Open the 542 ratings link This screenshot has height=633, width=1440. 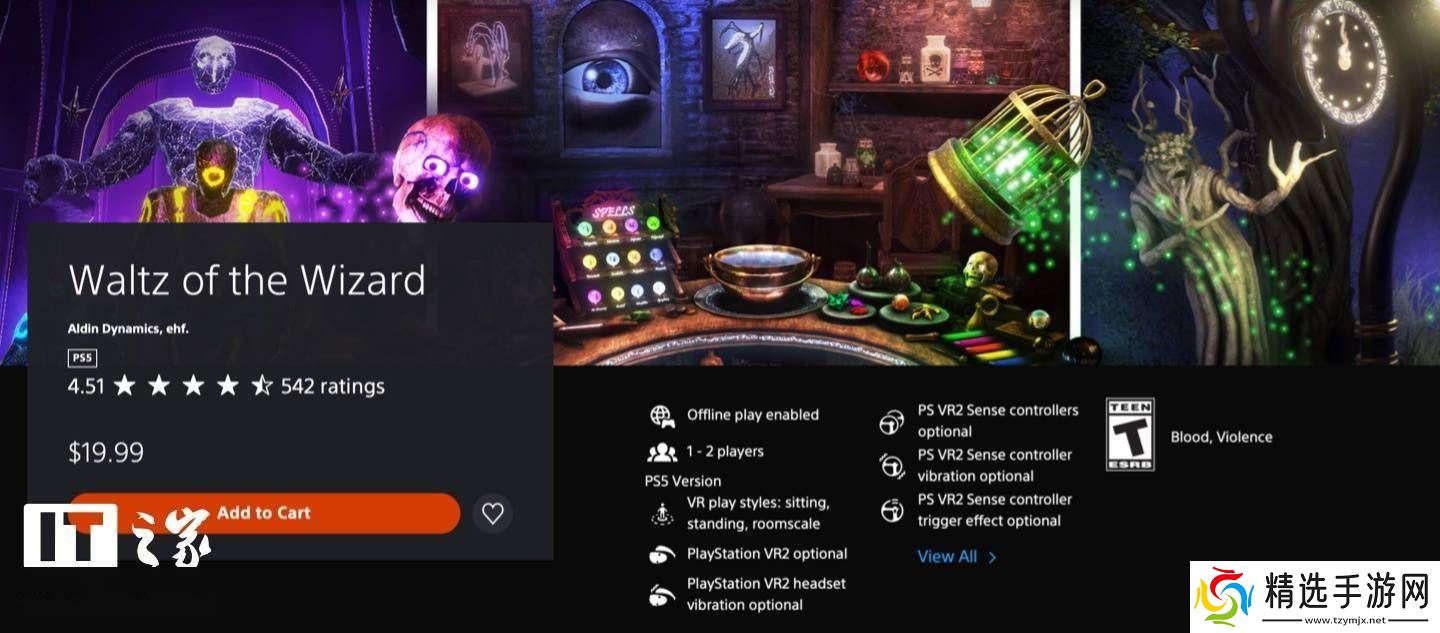(333, 386)
